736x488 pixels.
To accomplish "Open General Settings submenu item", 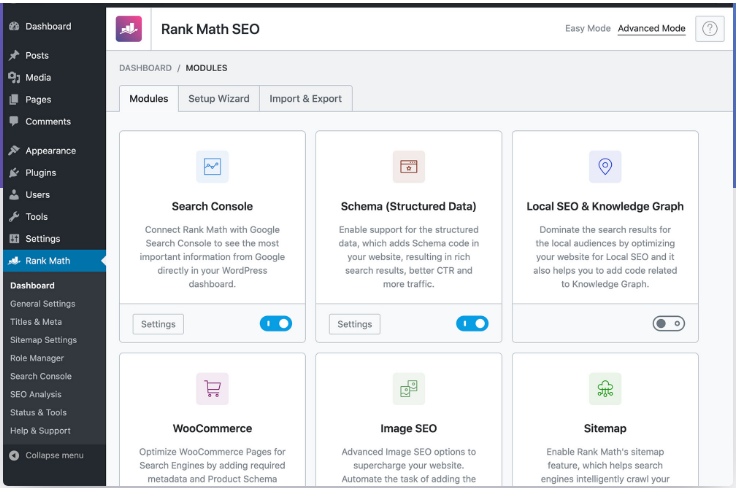I will [43, 304].
